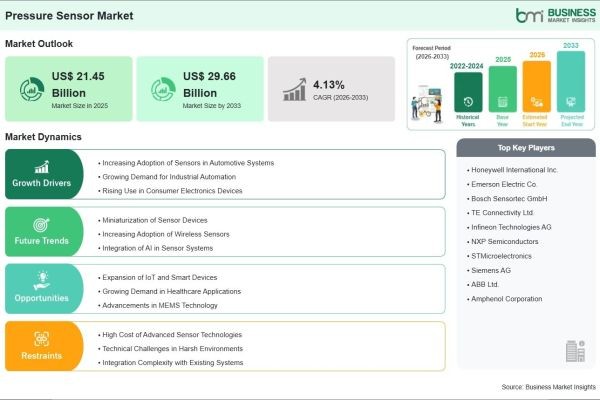The image size is (600, 400).
Task: Click the Pressure Sensor Market title
Action: click(x=69, y=16)
